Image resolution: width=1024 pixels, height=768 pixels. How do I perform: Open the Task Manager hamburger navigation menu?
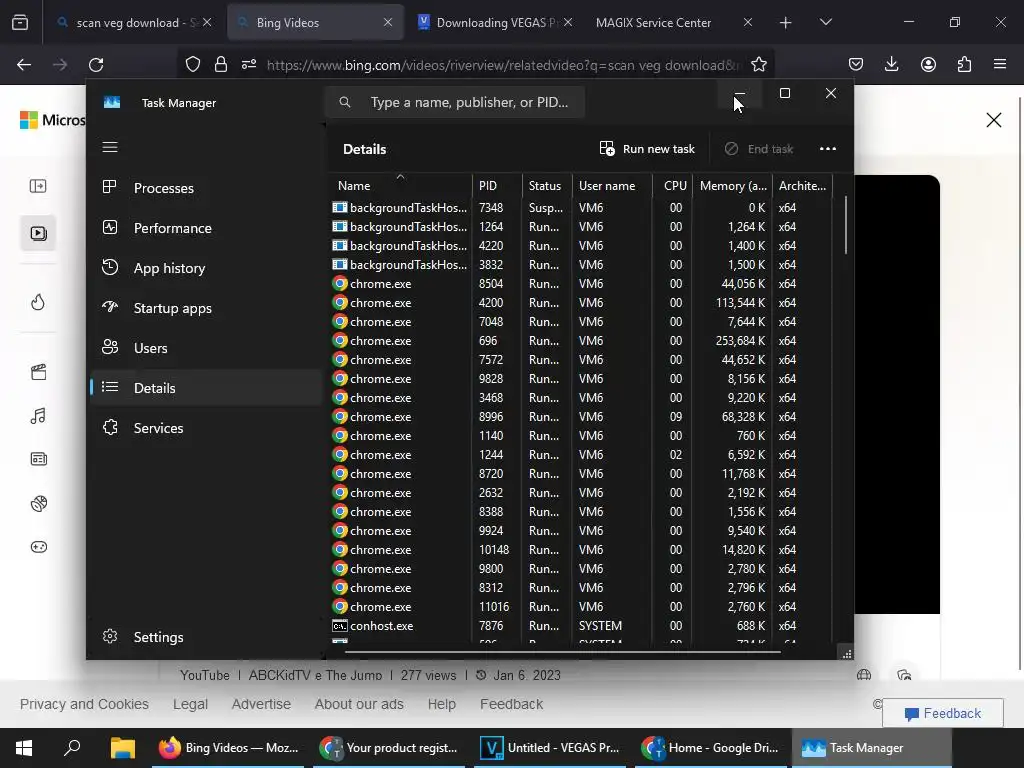[x=110, y=147]
